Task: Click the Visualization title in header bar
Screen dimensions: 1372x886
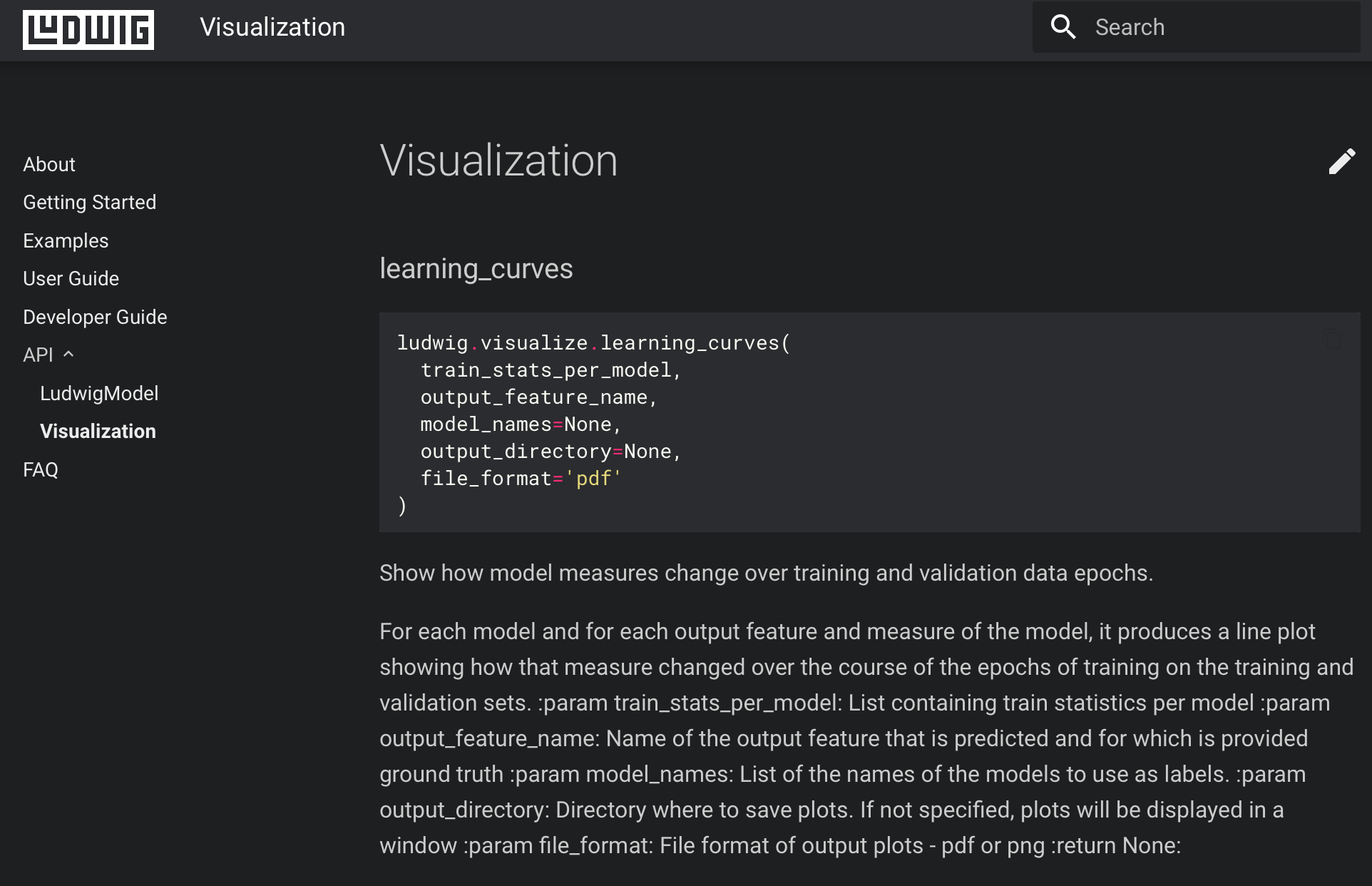Action: click(272, 27)
